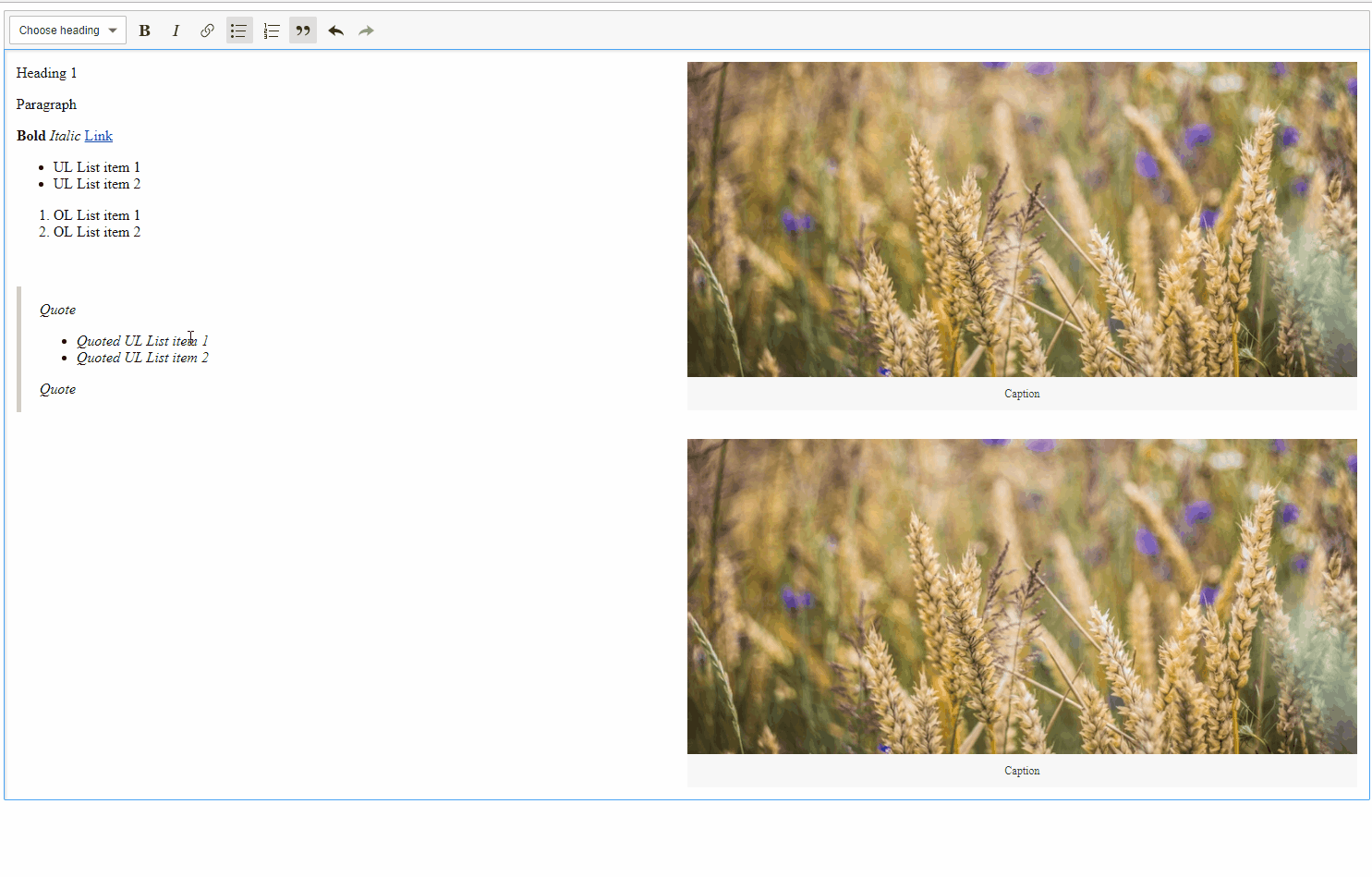This screenshot has width=1372, height=877.
Task: Edit the caption of the upper image
Action: pyautogui.click(x=1022, y=394)
